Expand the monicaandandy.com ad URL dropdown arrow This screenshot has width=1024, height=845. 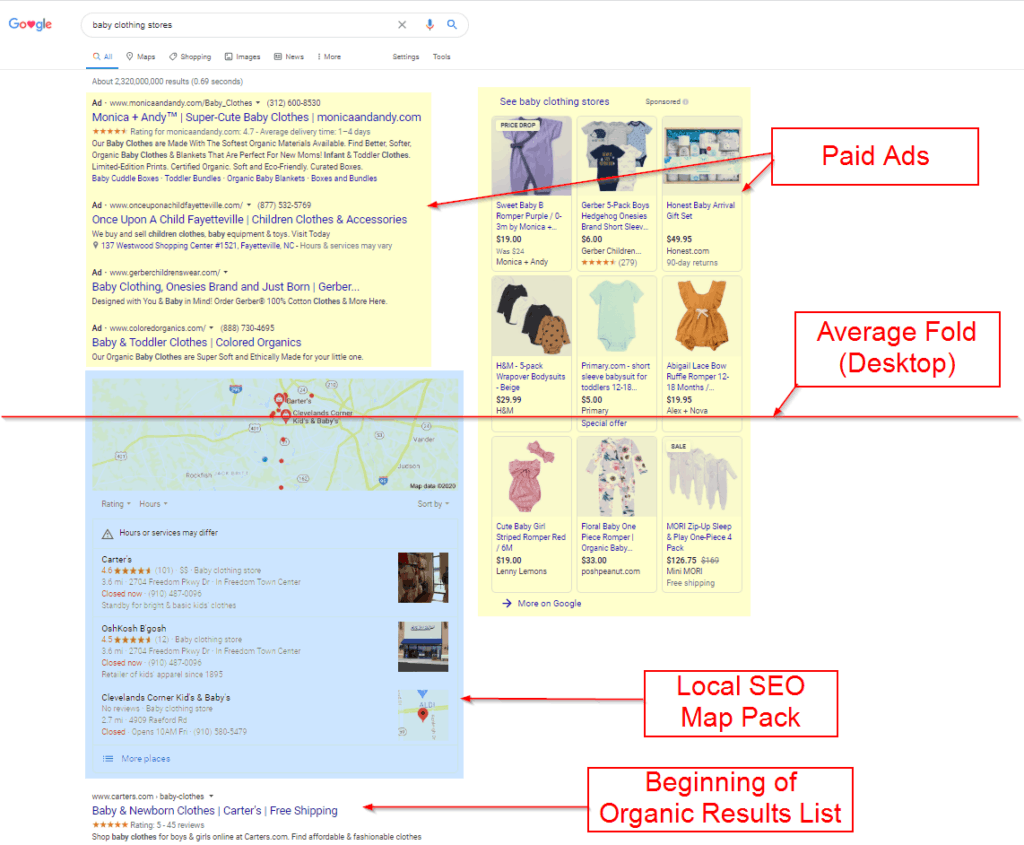258,103
